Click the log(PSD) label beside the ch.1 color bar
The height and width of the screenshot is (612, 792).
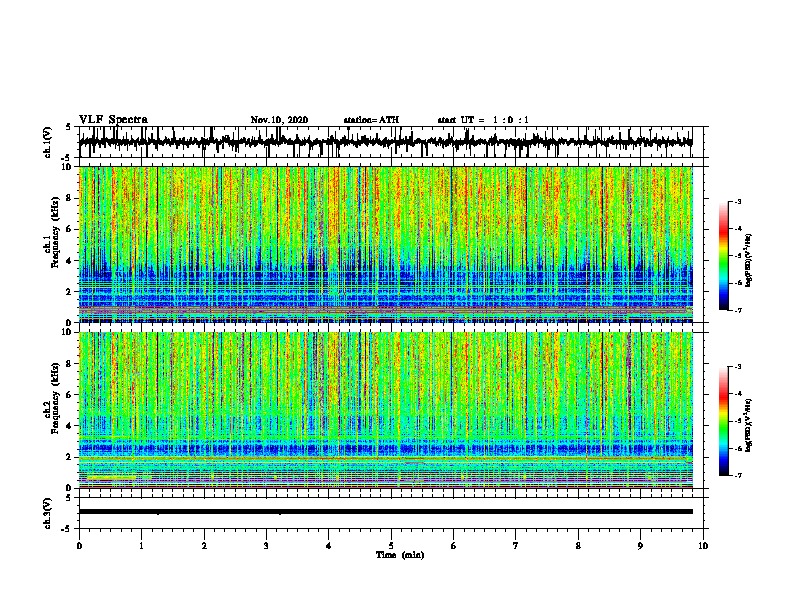click(x=749, y=260)
